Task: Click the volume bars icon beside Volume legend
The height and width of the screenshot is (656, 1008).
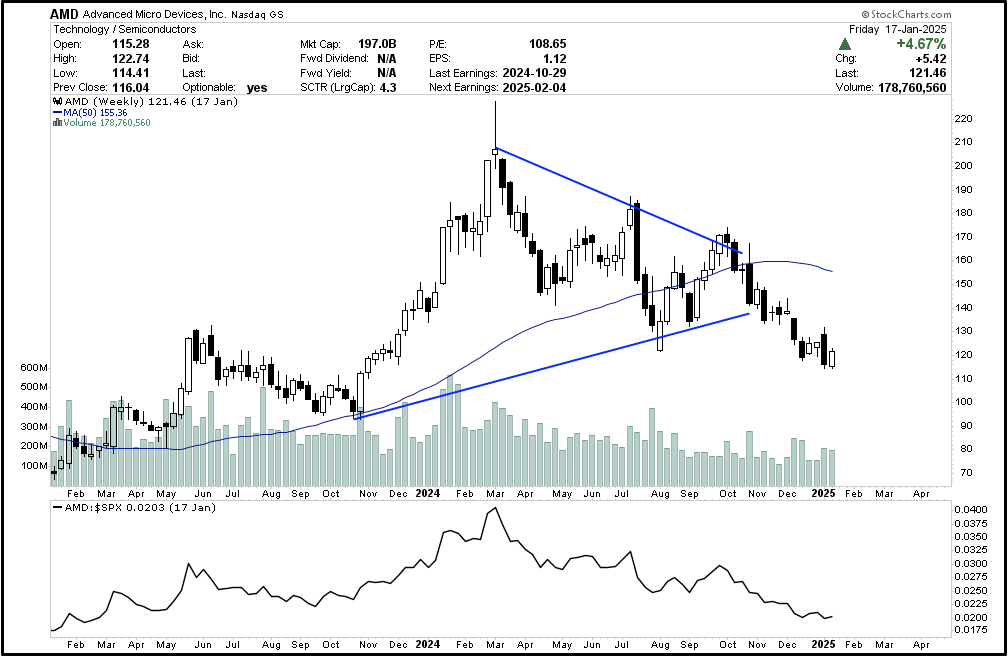Action: 57,123
